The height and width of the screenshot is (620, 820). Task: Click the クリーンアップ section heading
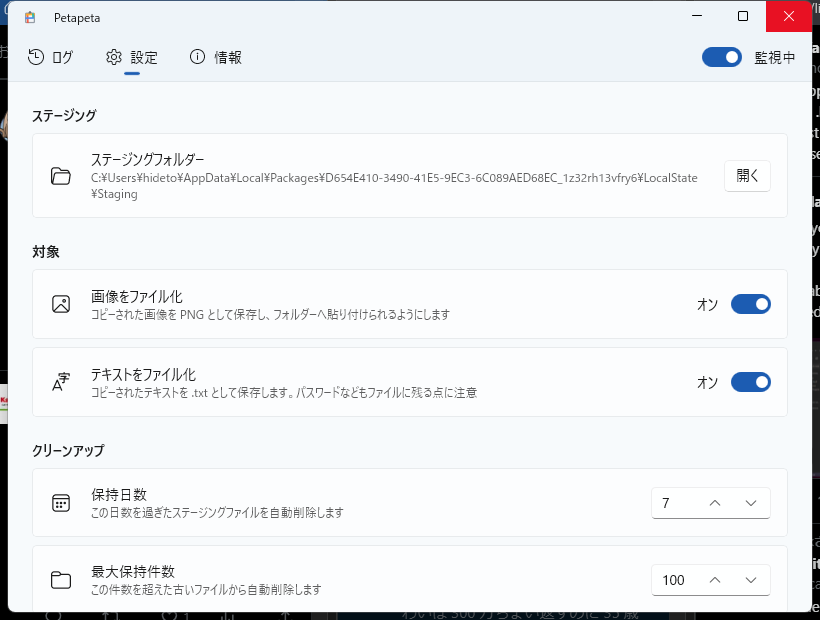(69, 450)
